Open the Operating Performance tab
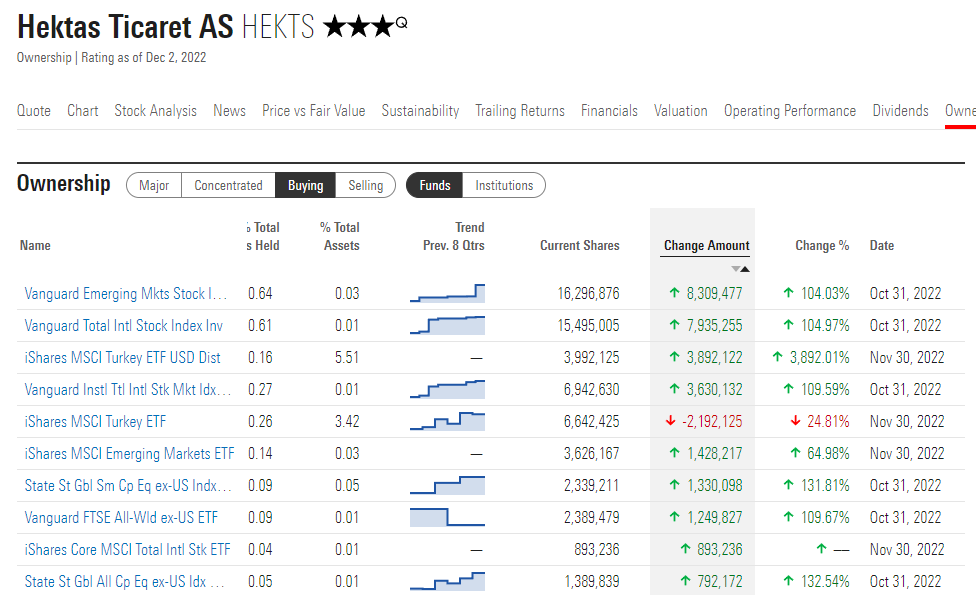The width and height of the screenshot is (976, 595). click(x=790, y=111)
